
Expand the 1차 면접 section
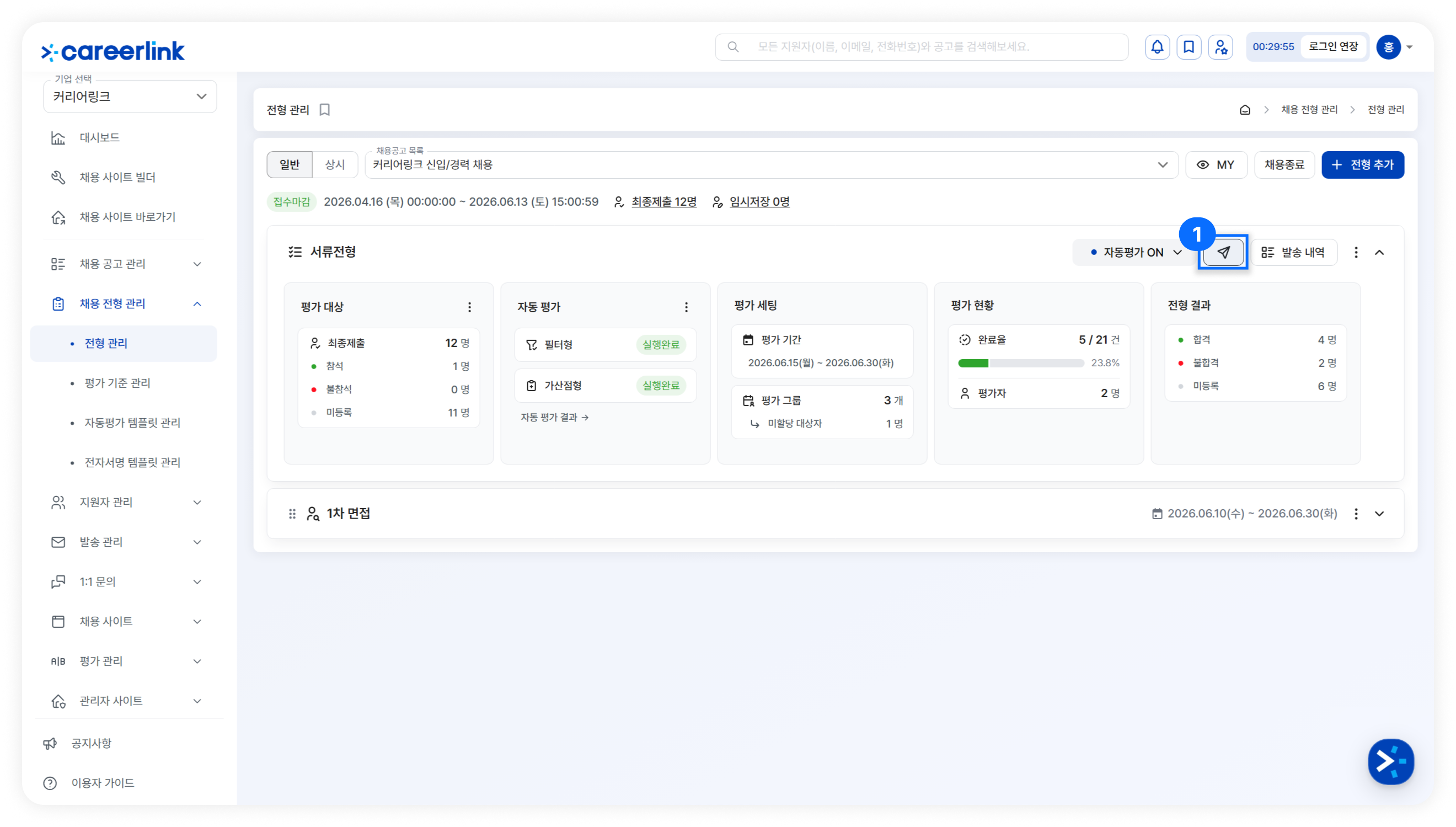(1379, 514)
